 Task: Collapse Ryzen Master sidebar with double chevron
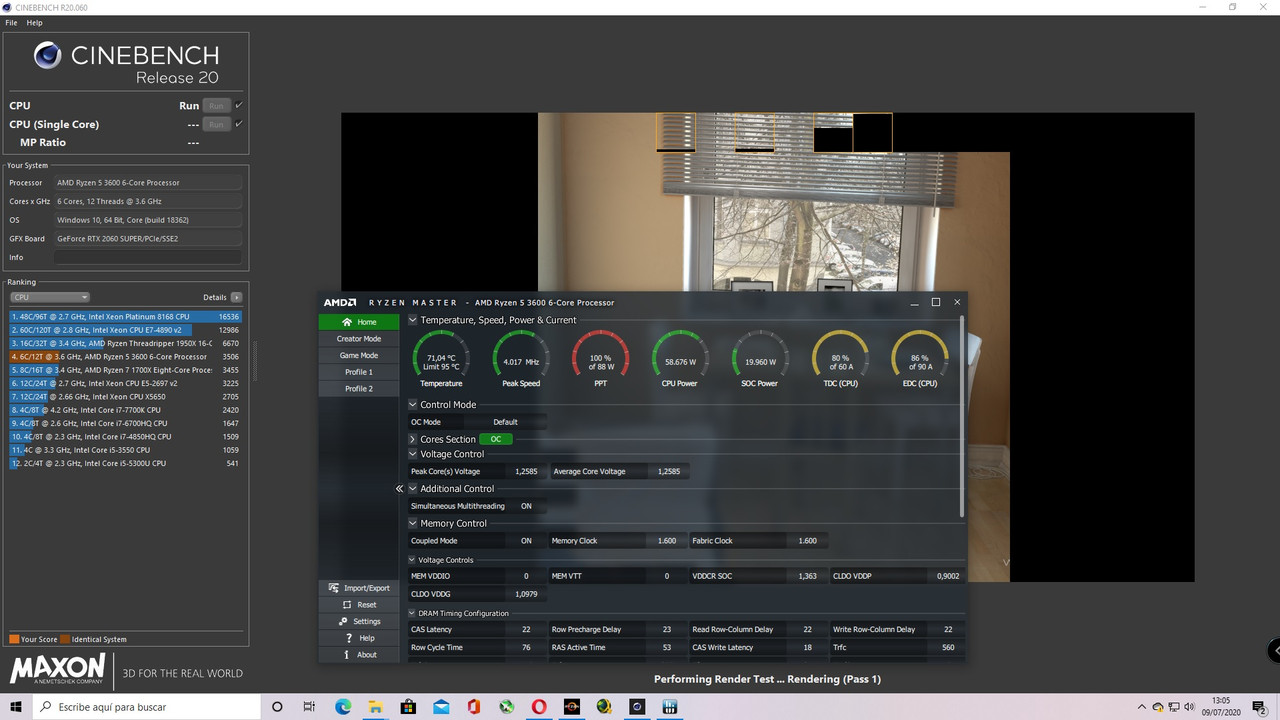point(399,489)
